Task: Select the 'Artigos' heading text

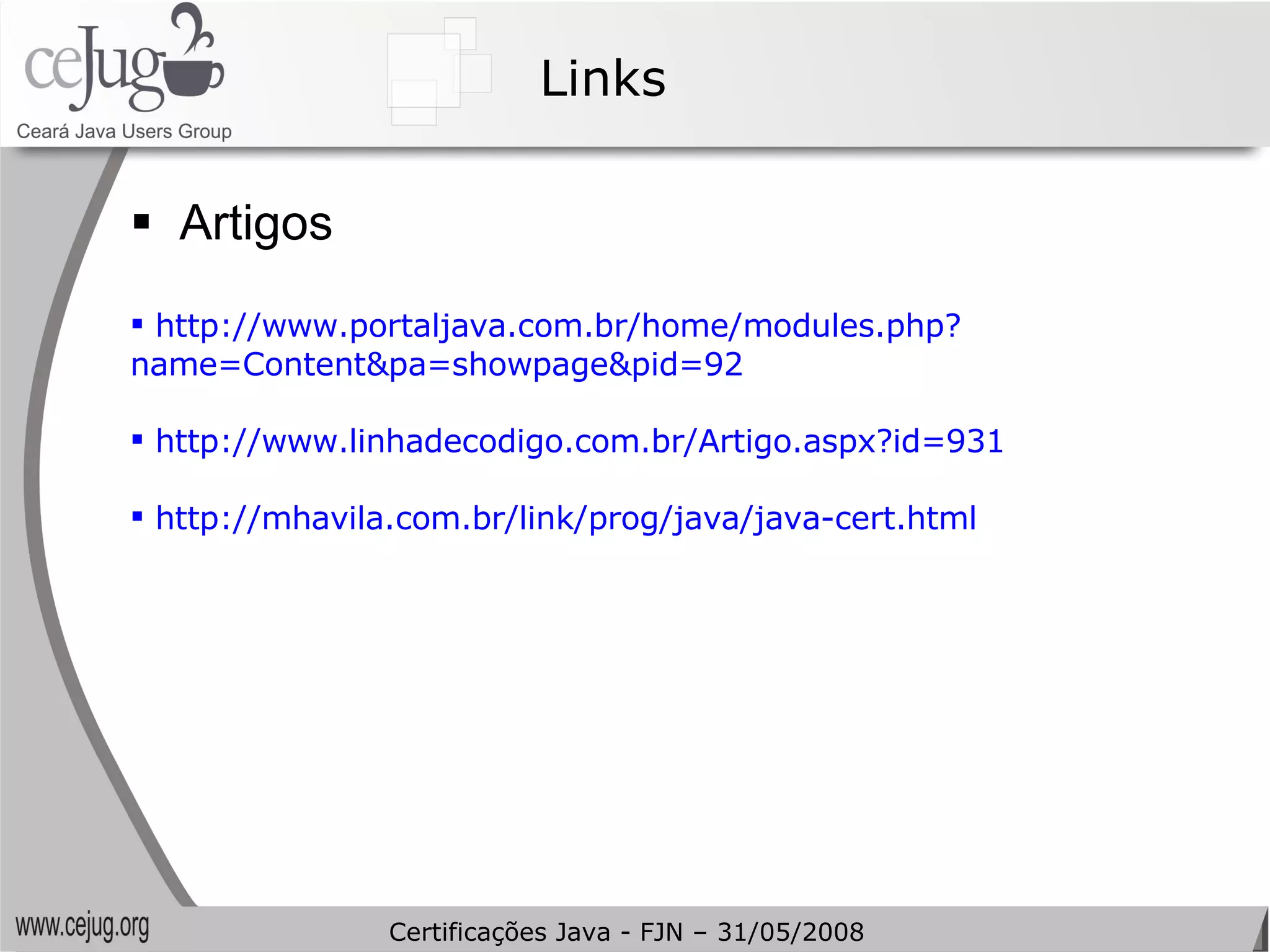Action: [255, 223]
